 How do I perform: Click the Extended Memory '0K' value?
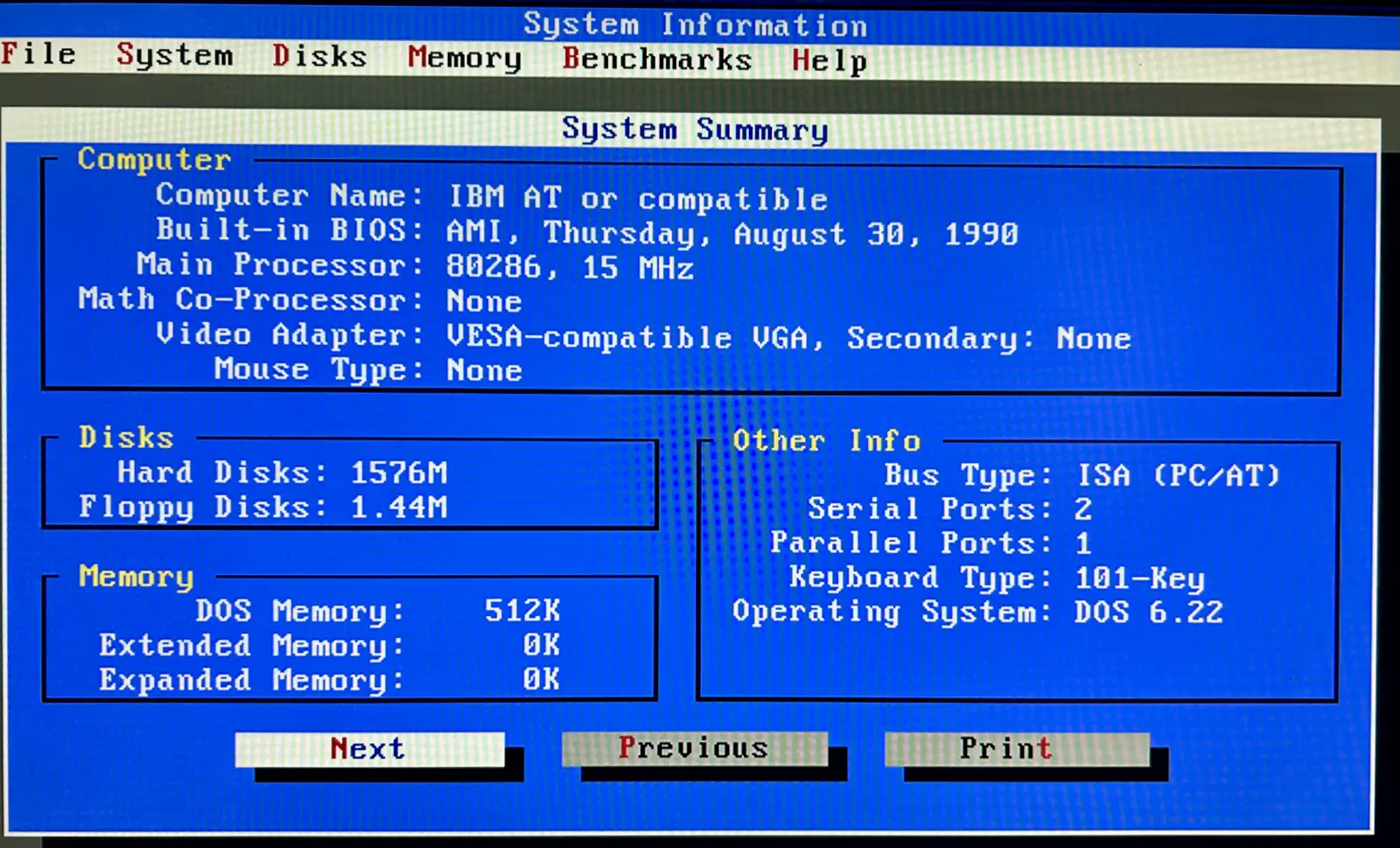(x=542, y=645)
